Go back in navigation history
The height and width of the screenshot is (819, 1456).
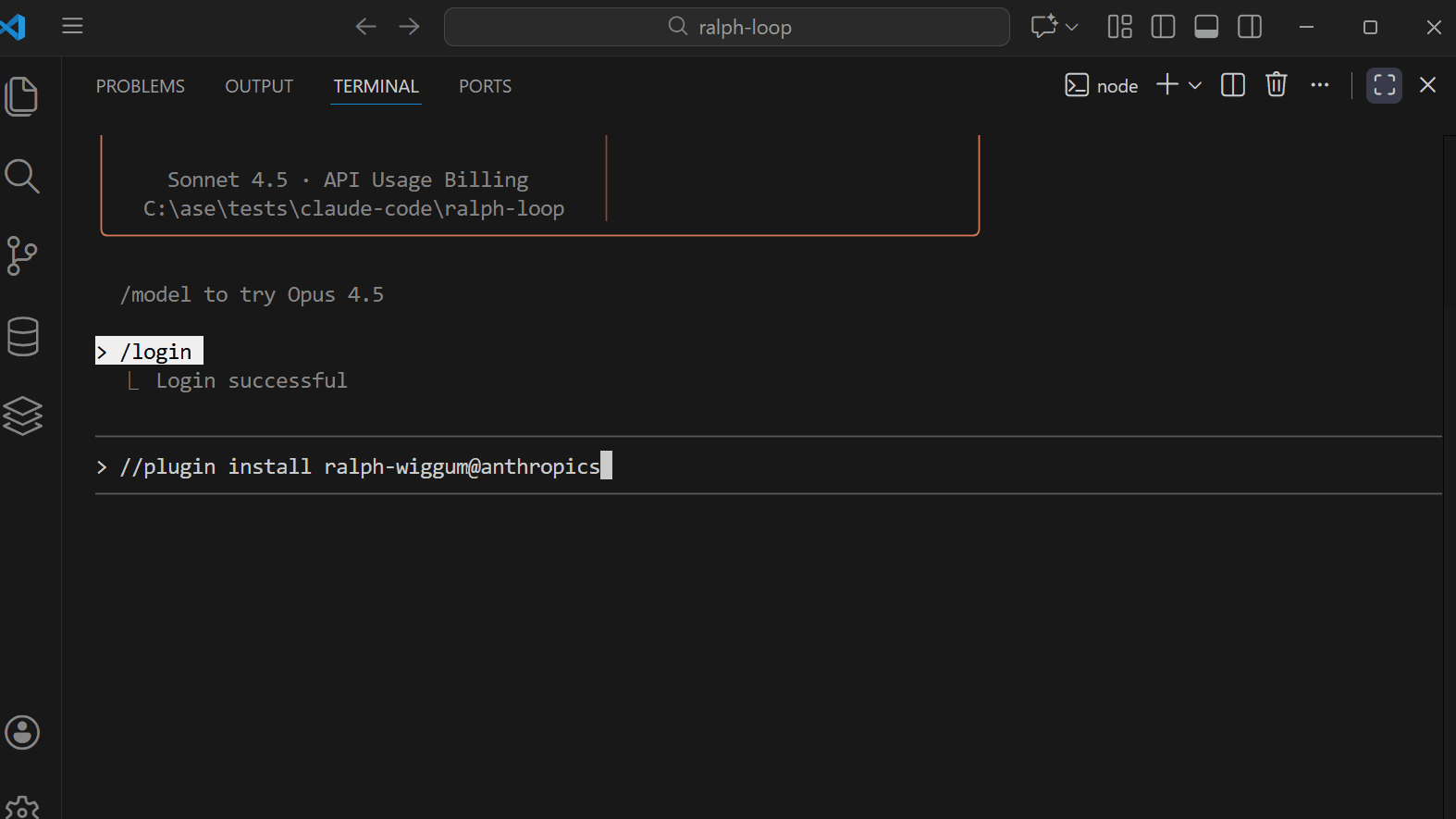[366, 27]
